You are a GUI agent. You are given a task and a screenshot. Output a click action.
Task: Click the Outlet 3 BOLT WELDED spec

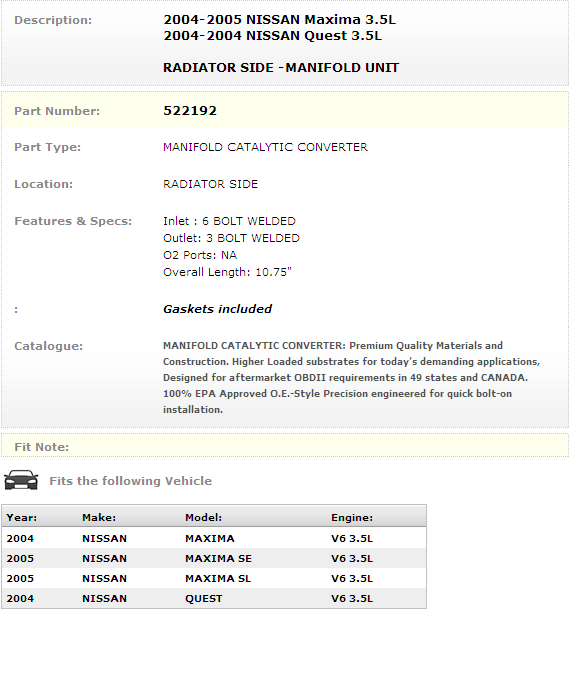(231, 238)
